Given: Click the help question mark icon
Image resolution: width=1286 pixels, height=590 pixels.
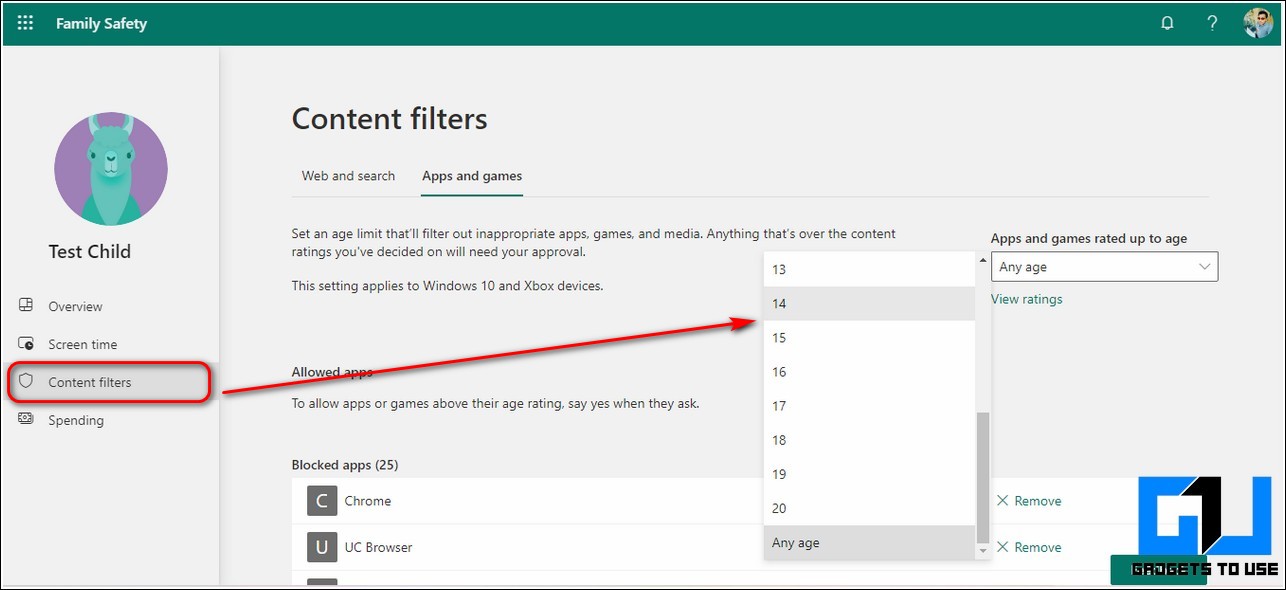Looking at the screenshot, I should click(1212, 23).
